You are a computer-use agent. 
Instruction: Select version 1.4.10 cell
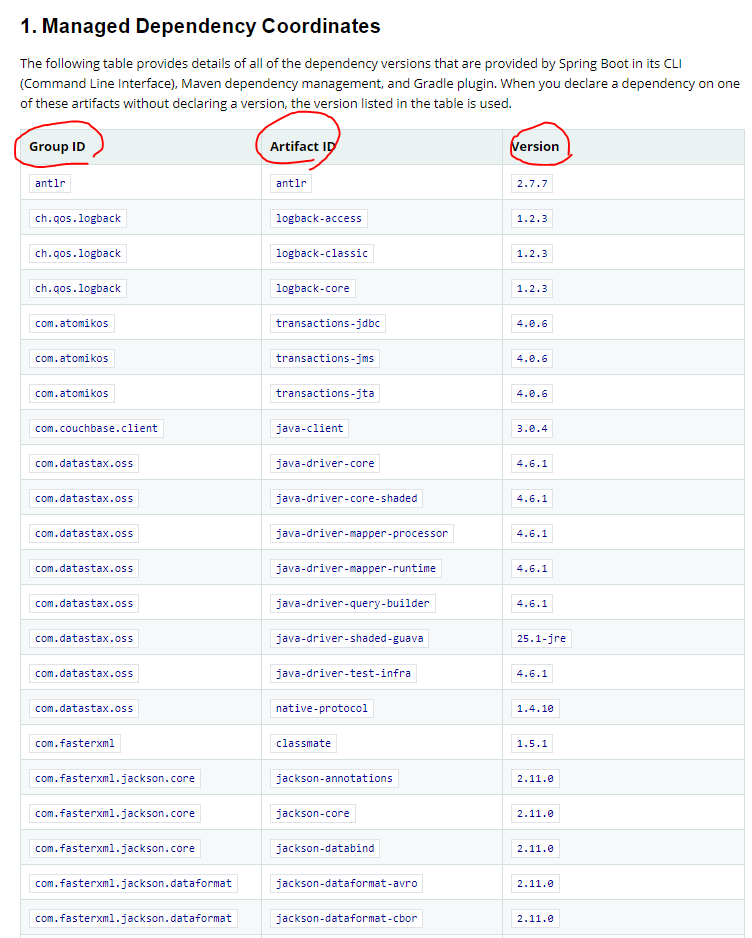coord(535,708)
